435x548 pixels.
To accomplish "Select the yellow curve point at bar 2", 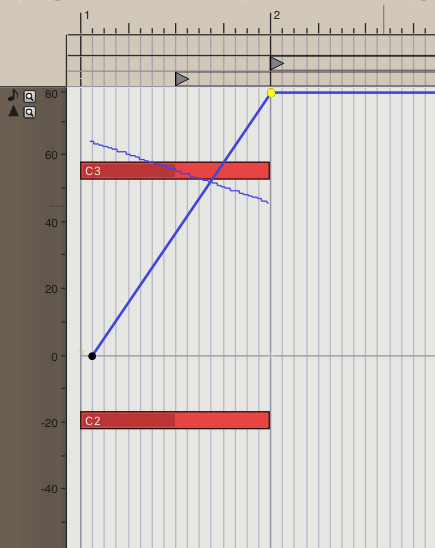I will pyautogui.click(x=271, y=93).
